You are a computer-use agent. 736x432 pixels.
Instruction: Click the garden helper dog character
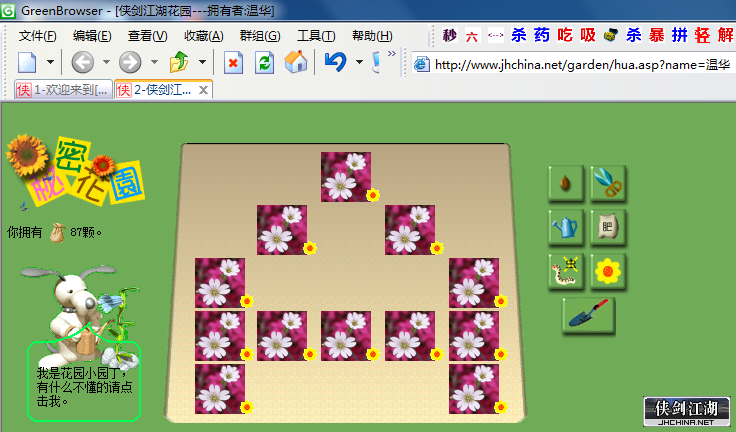point(80,317)
